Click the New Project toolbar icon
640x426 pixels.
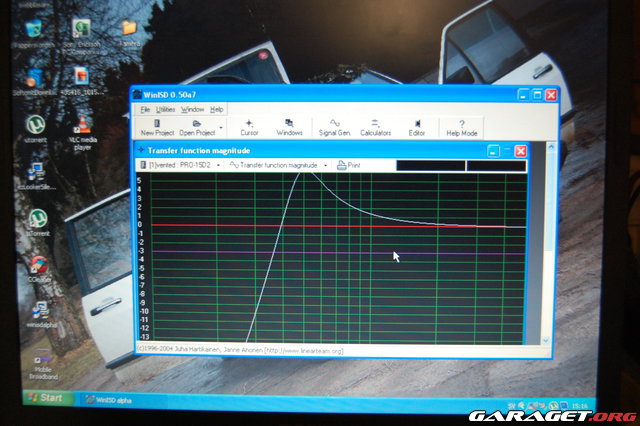point(157,126)
